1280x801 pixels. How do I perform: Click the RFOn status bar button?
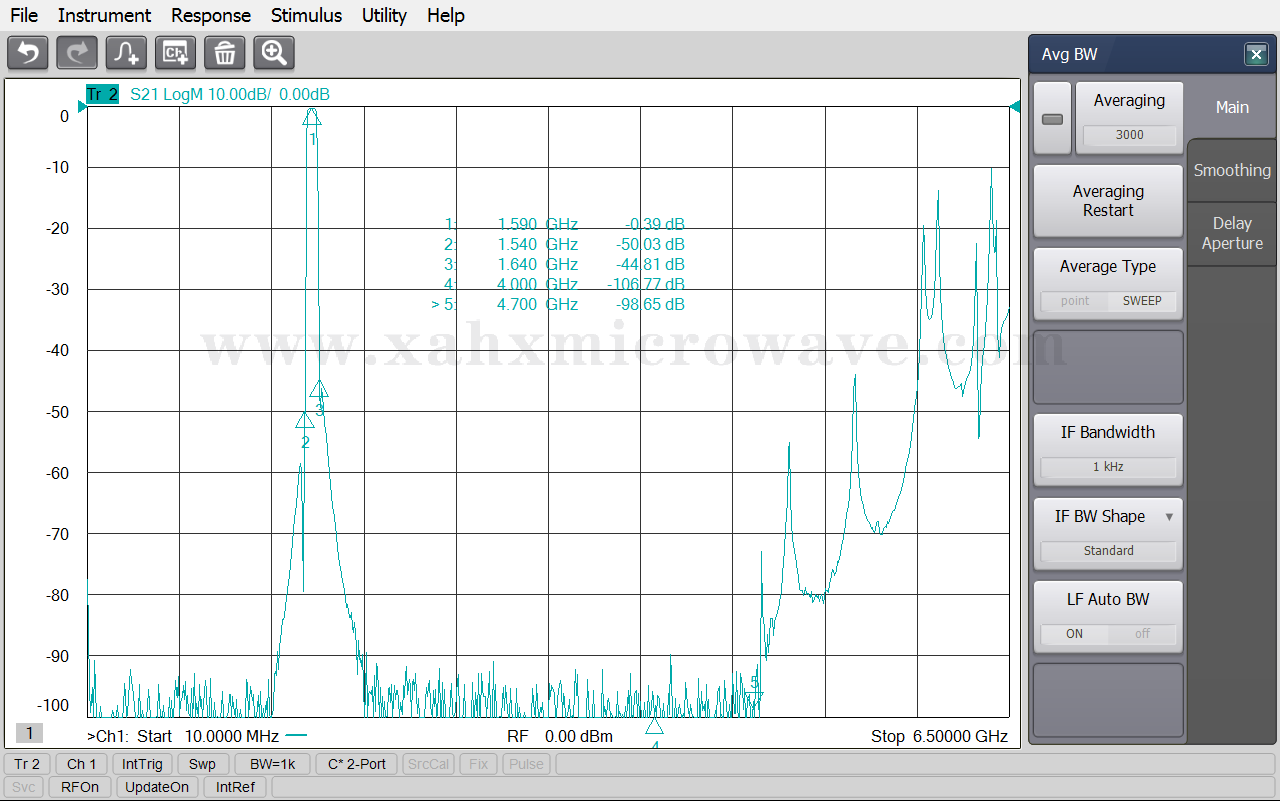pyautogui.click(x=80, y=787)
